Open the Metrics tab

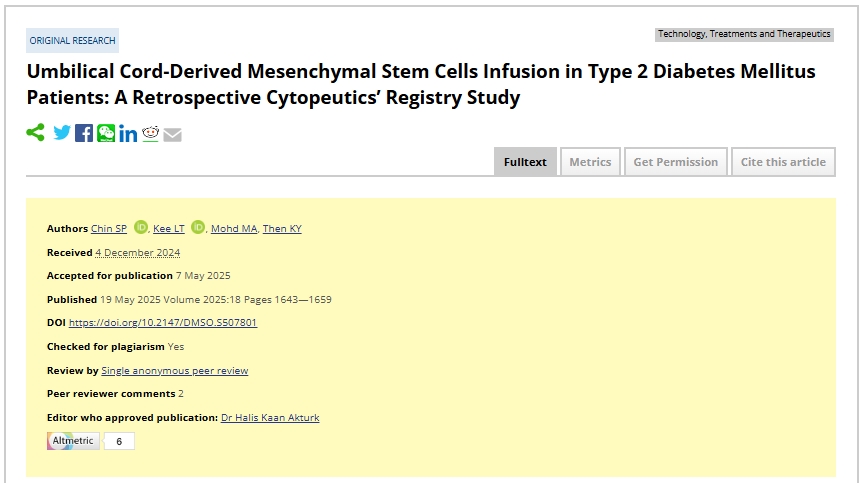(x=590, y=162)
